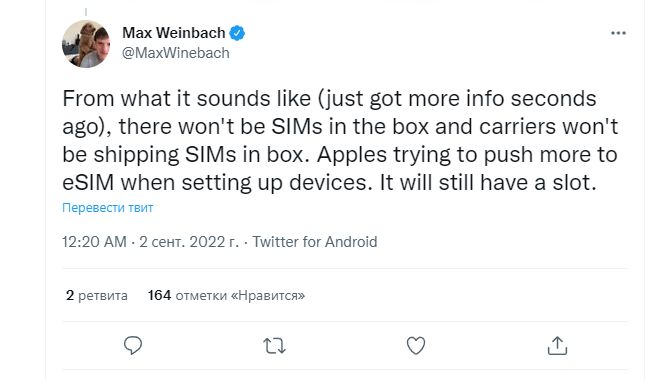
Task: Click the bold 2 retweet count number
Action: pos(70,295)
